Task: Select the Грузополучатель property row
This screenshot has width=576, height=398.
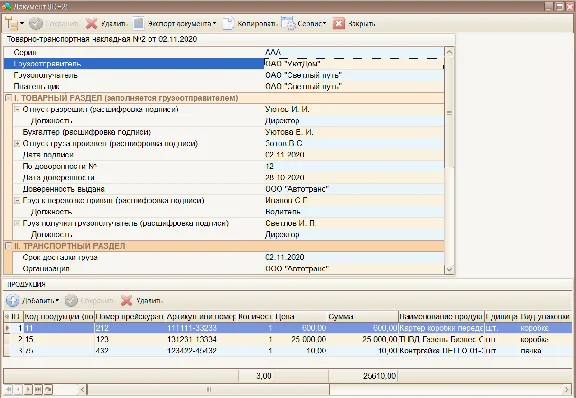Action: 224,75
